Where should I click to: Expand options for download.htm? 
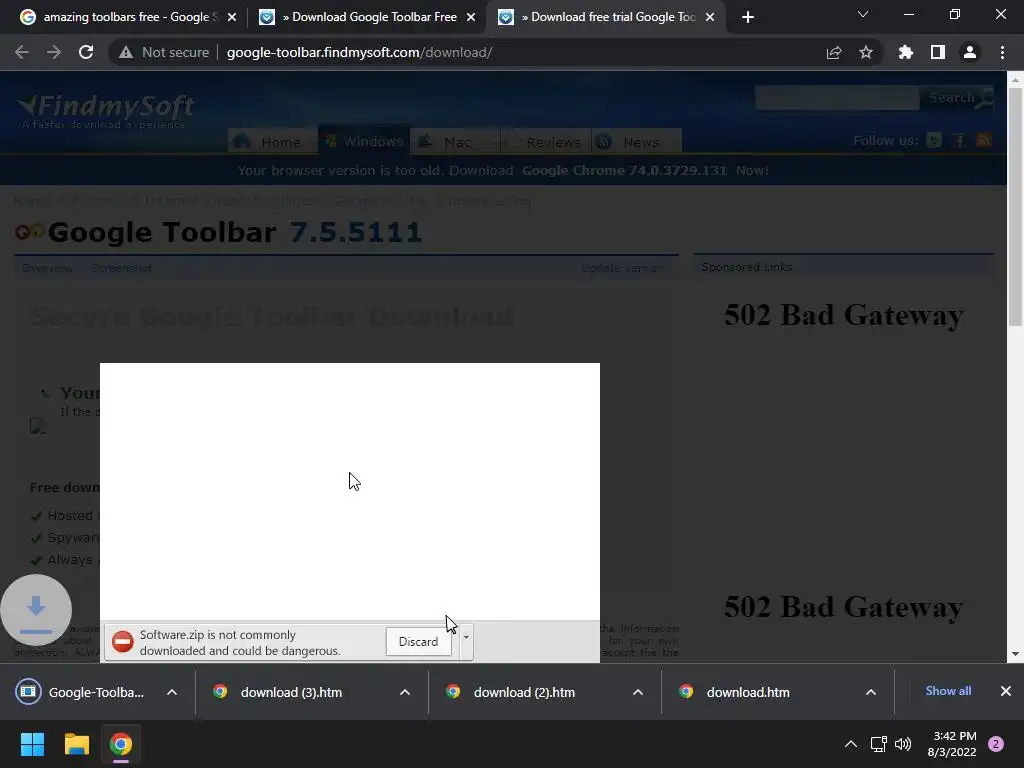871,692
